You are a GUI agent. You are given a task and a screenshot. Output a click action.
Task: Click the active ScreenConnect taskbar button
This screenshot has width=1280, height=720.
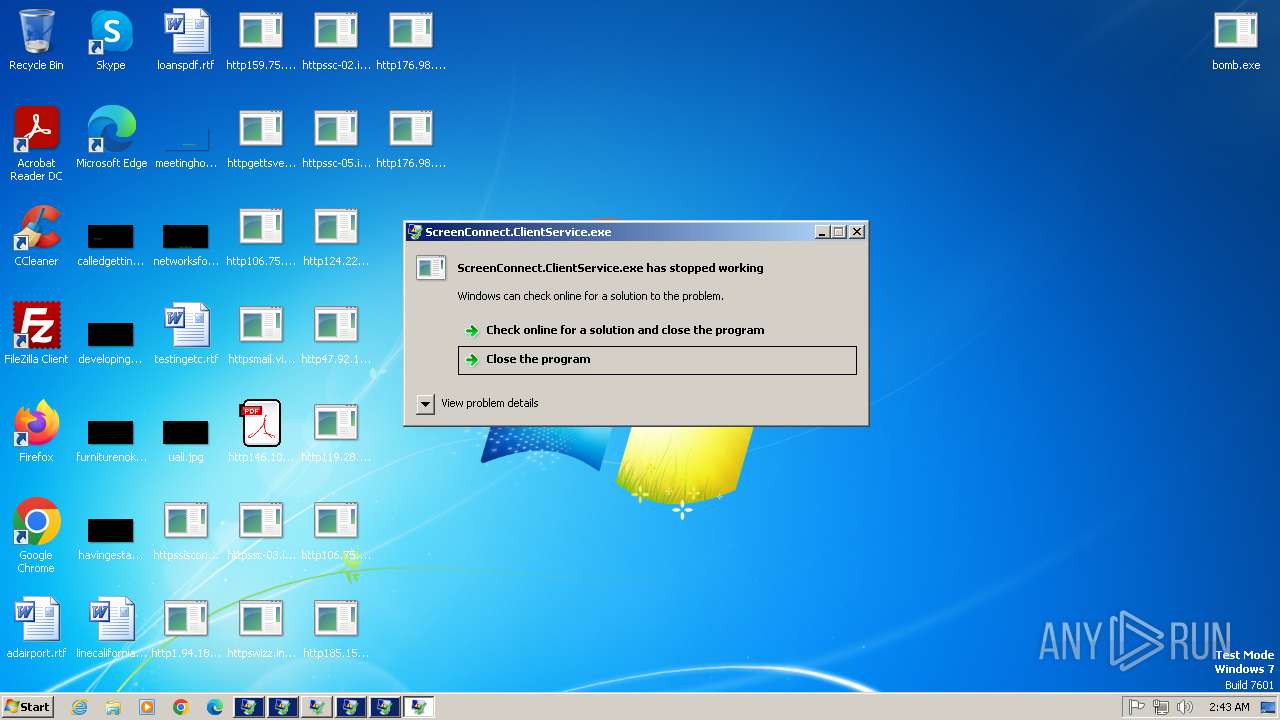tap(419, 707)
